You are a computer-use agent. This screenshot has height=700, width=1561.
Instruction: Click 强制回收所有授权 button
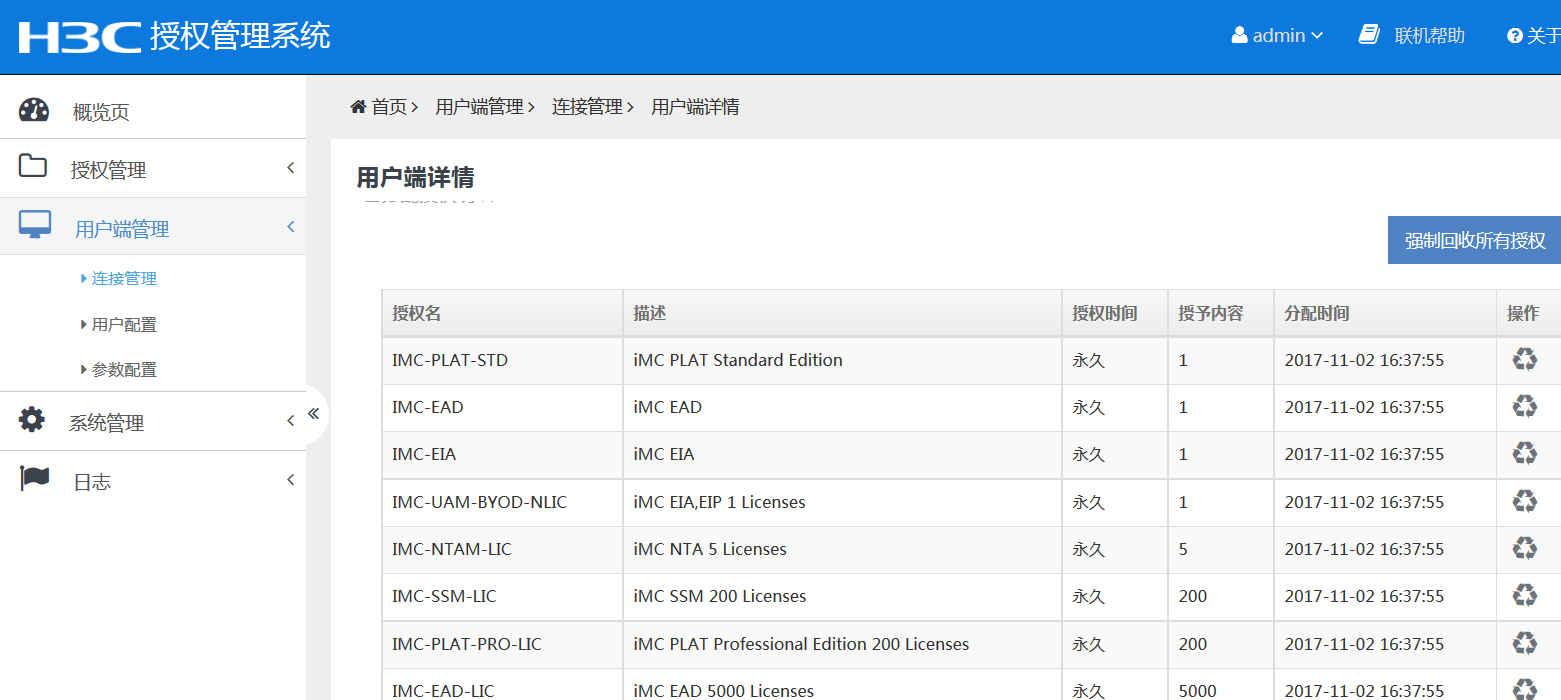[1474, 241]
